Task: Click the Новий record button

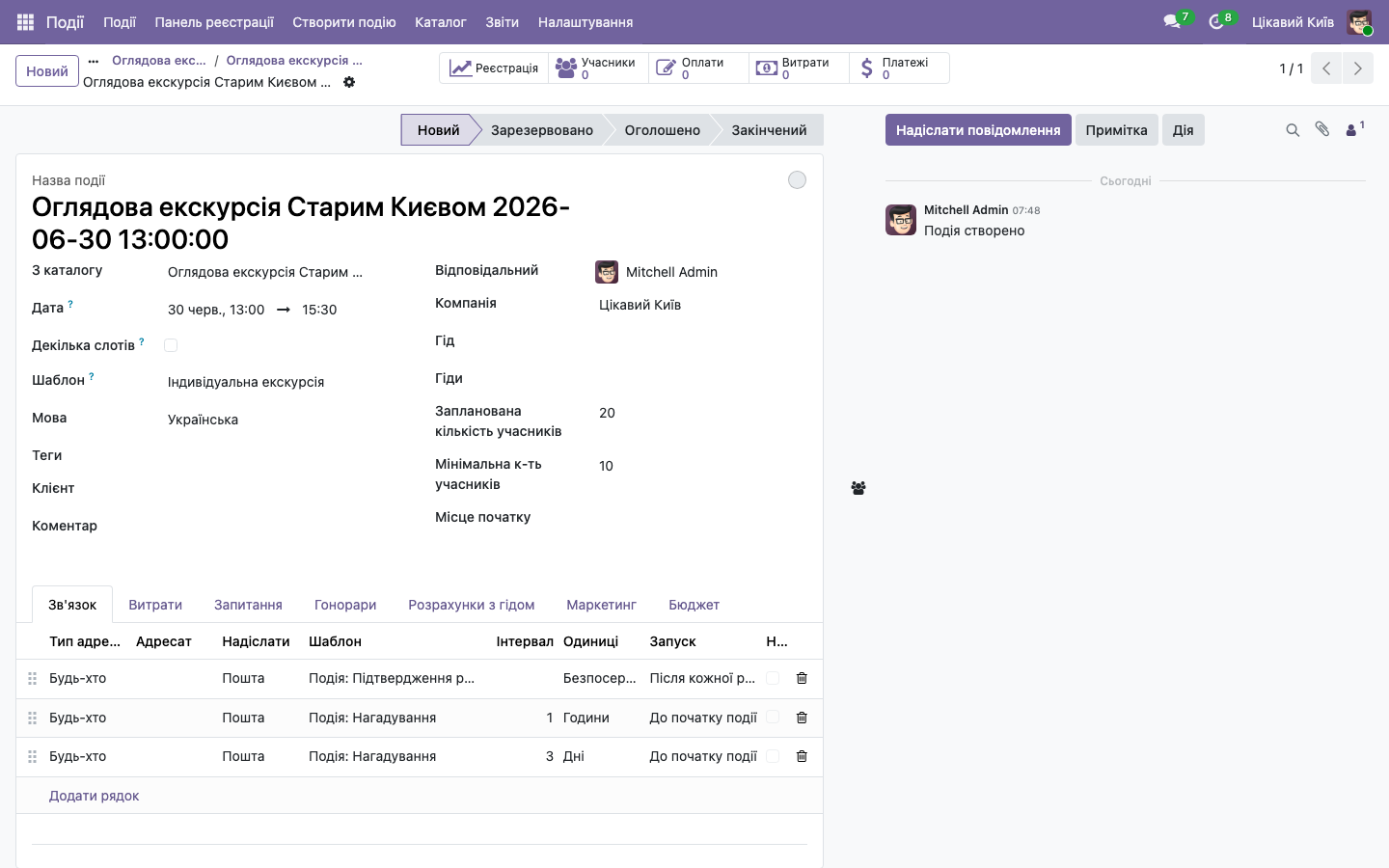Action: point(47,71)
